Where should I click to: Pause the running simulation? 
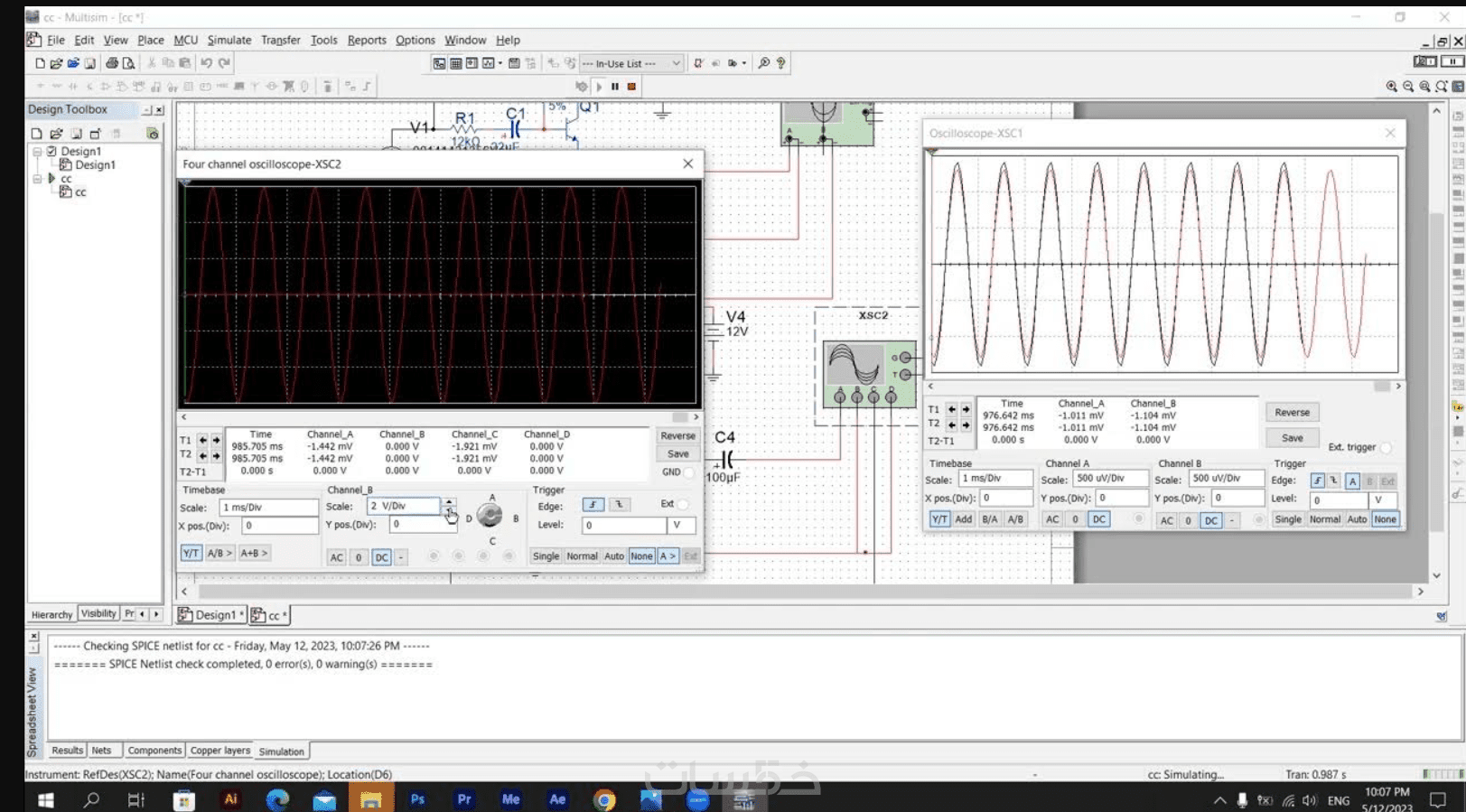click(x=615, y=87)
